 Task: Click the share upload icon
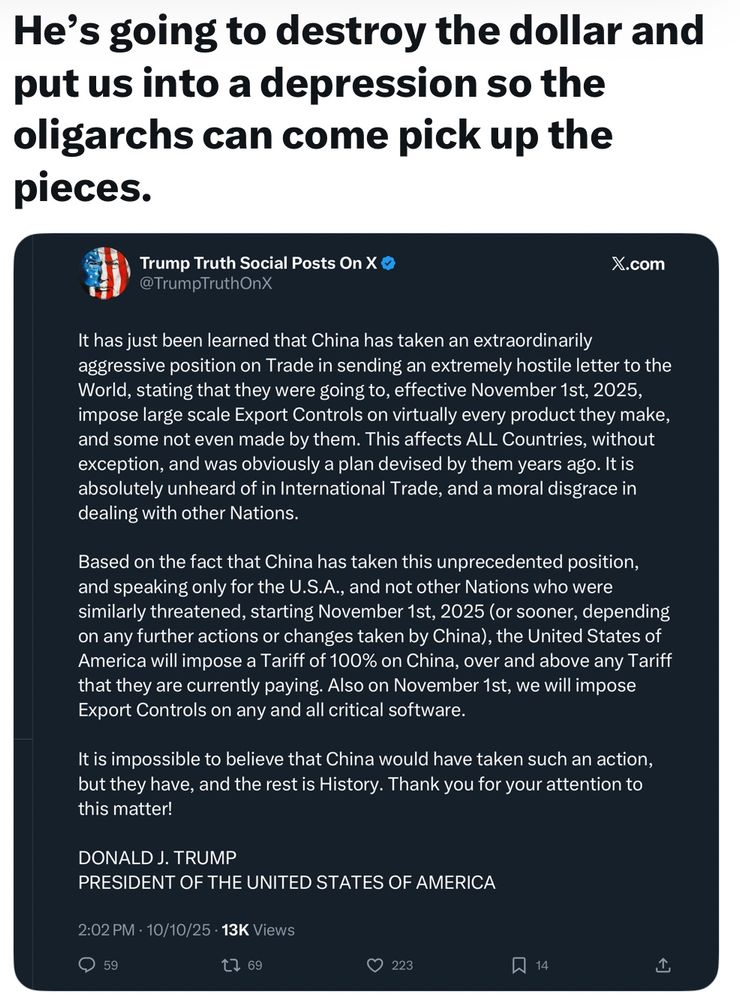tap(661, 965)
